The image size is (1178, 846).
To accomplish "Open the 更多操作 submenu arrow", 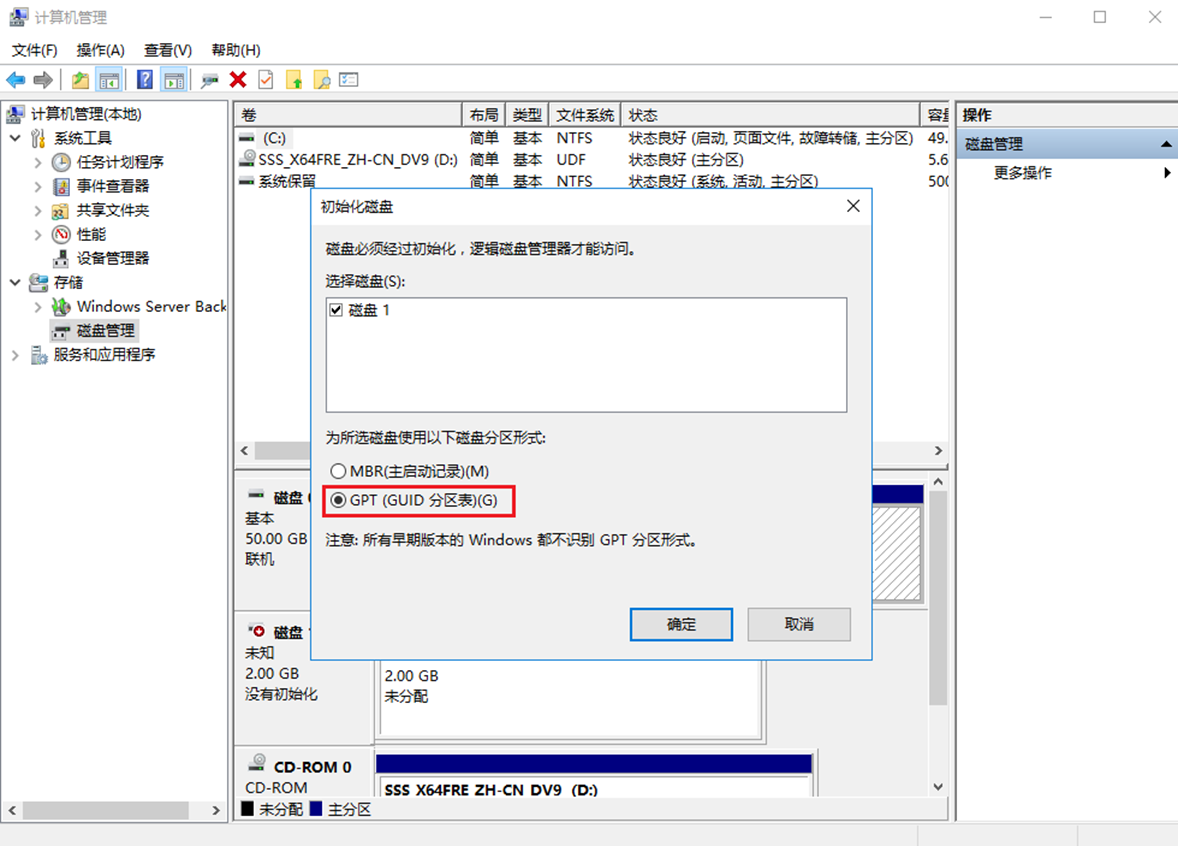I will click(1167, 173).
